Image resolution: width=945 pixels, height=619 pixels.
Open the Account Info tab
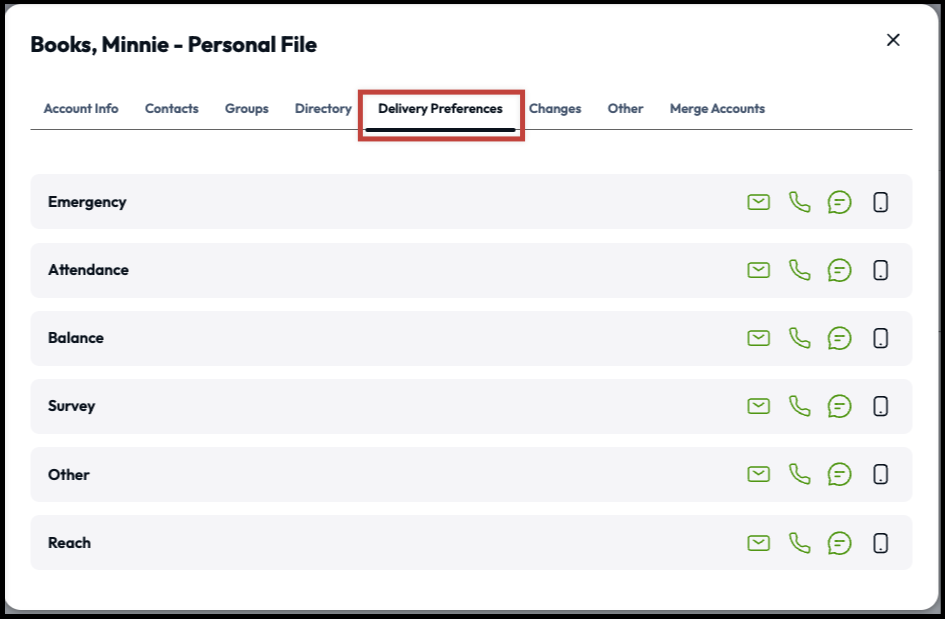tap(80, 108)
